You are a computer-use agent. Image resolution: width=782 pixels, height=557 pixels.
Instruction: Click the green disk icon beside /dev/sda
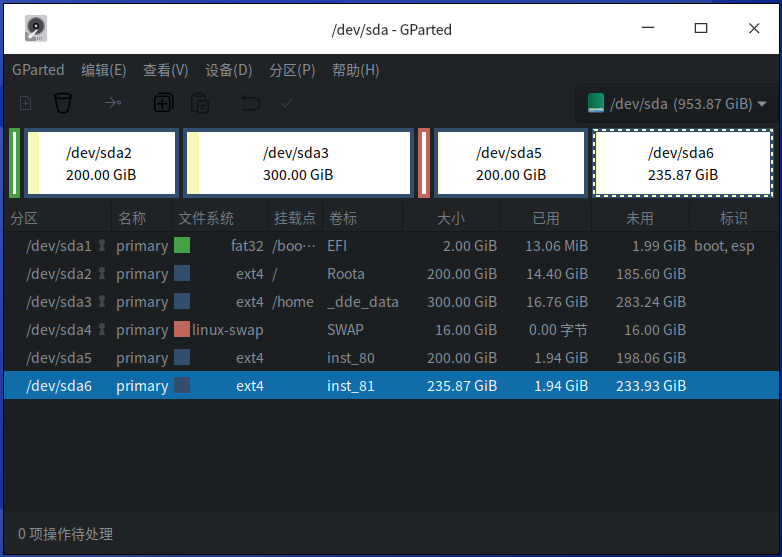pyautogui.click(x=596, y=103)
